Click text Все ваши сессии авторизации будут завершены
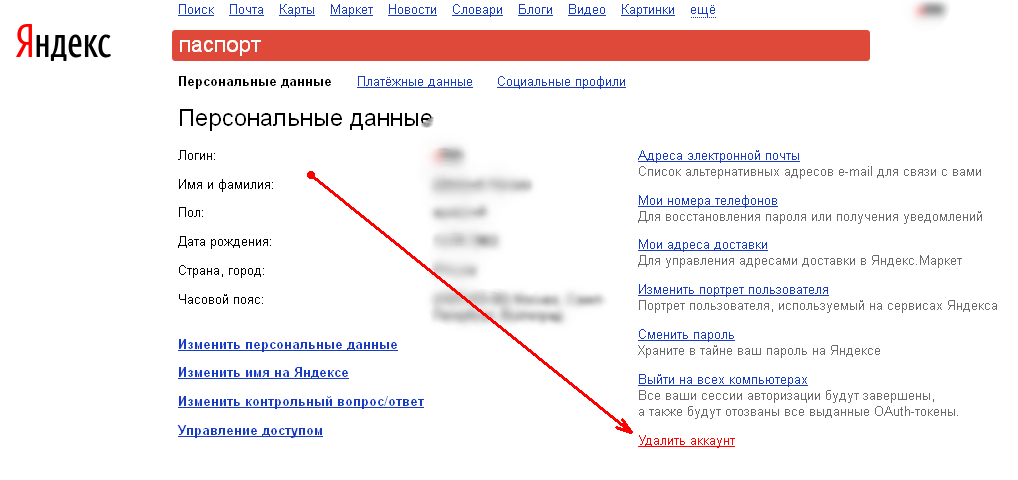Image resolution: width=1018 pixels, height=480 pixels. click(x=786, y=396)
